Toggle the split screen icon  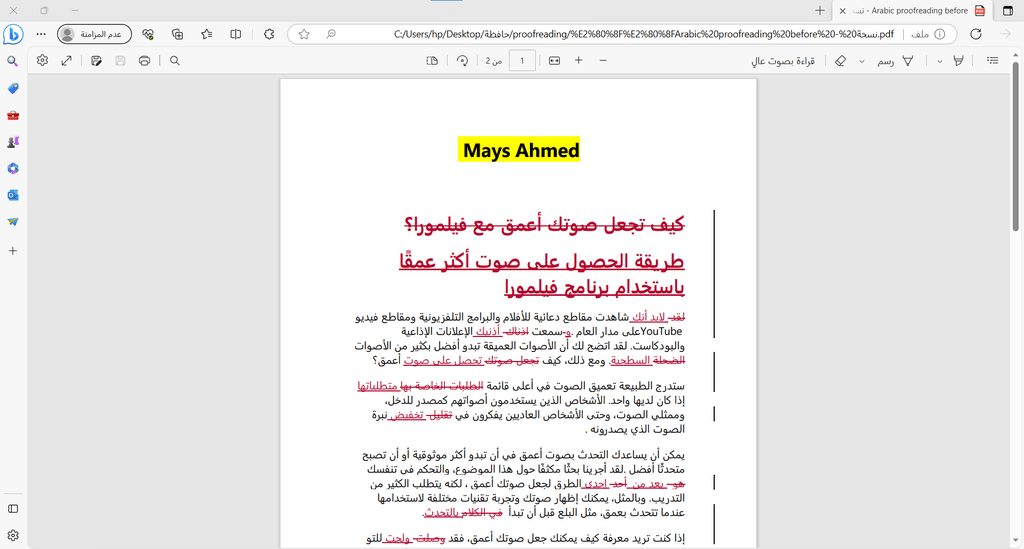tap(236, 34)
